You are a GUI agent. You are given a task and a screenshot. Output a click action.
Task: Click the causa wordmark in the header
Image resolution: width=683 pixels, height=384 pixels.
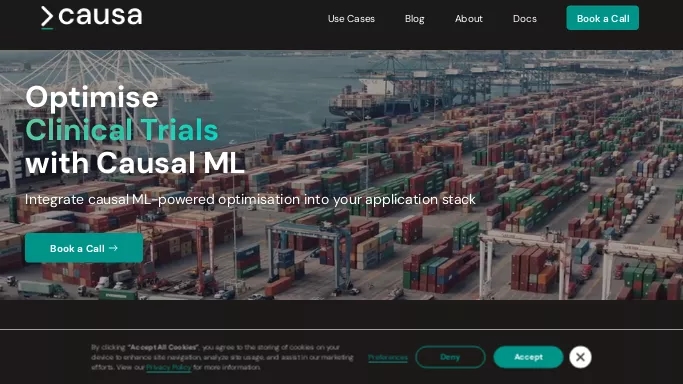point(100,16)
